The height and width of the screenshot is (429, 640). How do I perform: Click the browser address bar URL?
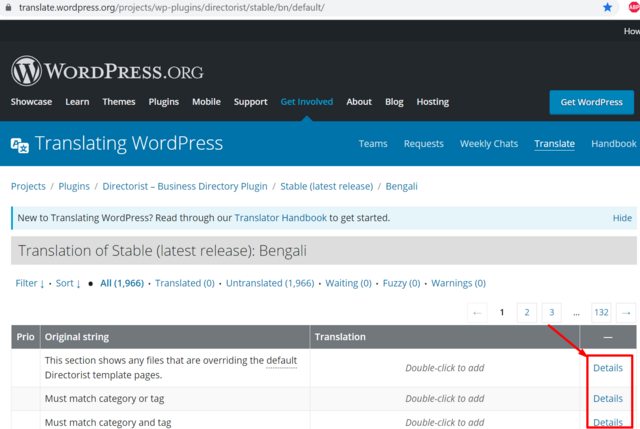click(171, 7)
